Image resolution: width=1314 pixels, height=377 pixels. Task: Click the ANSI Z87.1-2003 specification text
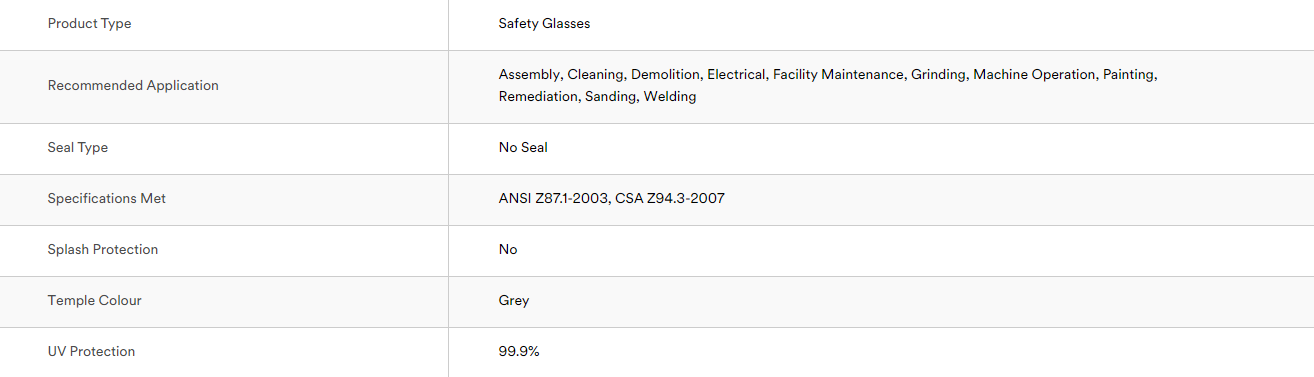coord(553,199)
